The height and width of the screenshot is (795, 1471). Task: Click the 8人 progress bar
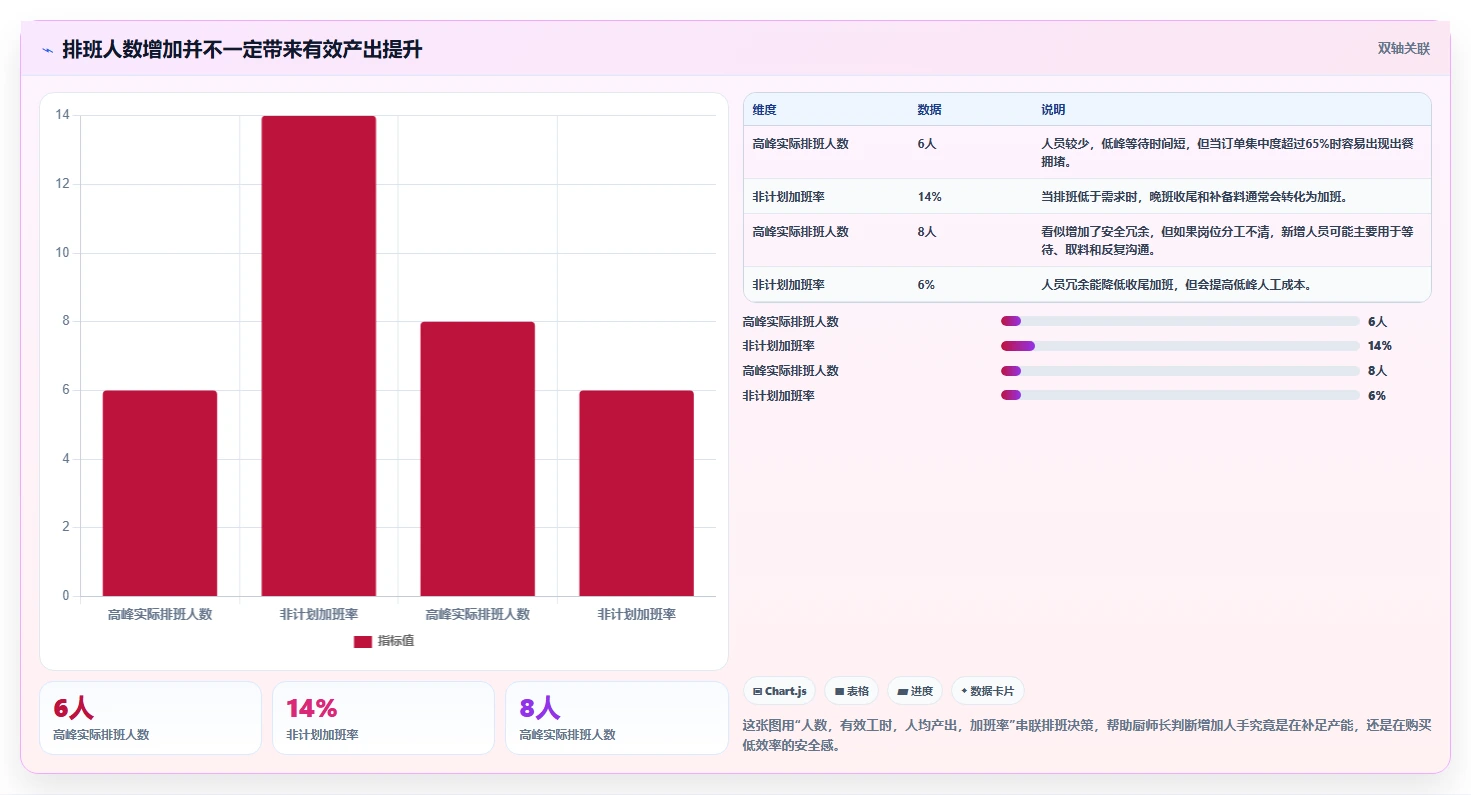[x=1180, y=371]
